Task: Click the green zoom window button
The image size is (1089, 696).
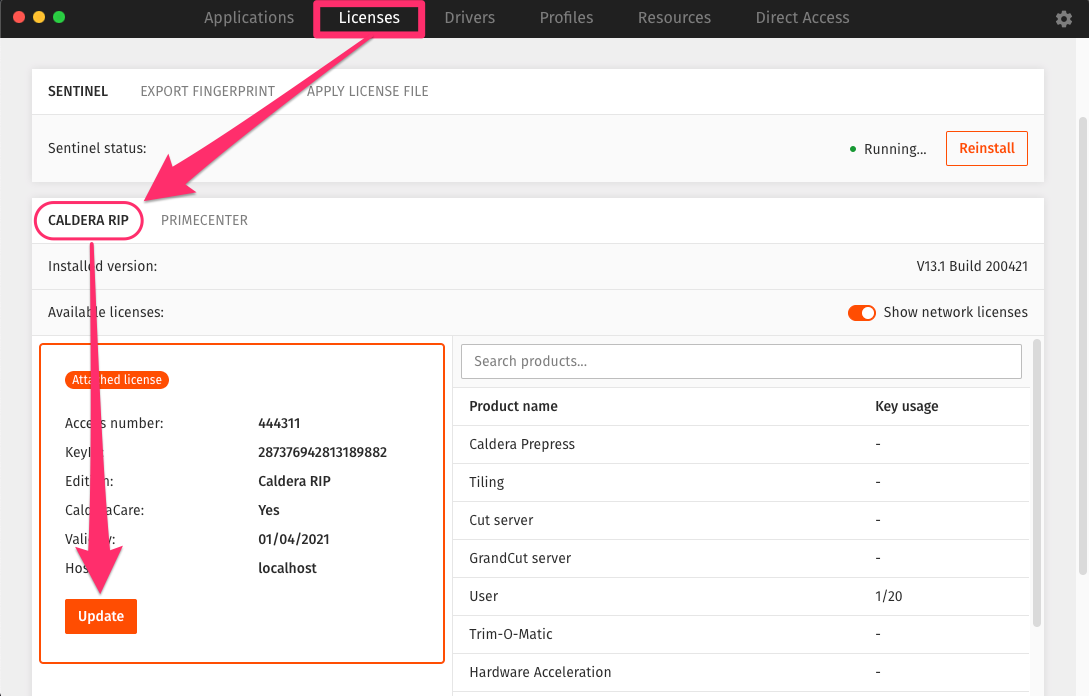Action: pos(59,17)
